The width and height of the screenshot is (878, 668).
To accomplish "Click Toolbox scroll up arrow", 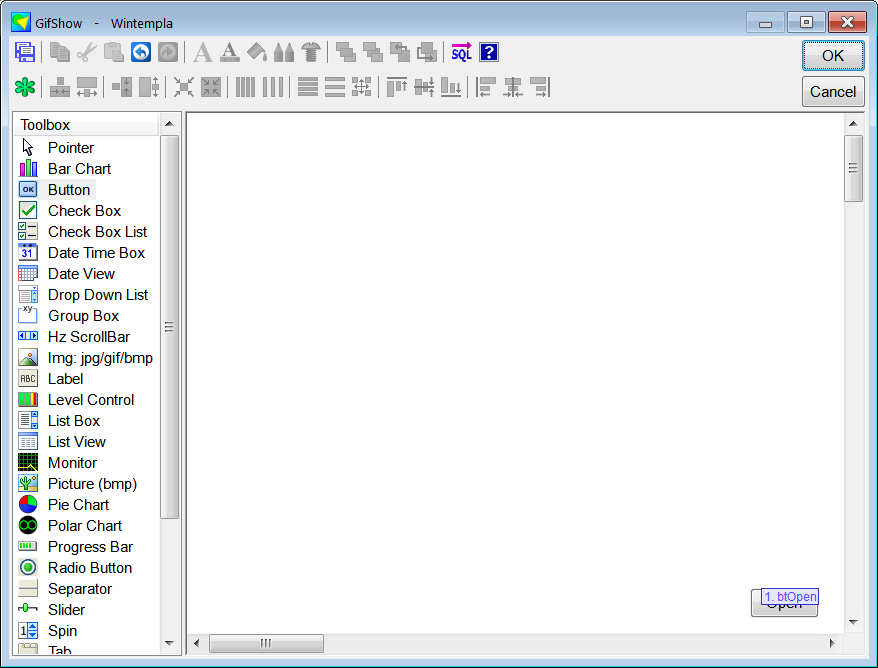I will click(169, 124).
